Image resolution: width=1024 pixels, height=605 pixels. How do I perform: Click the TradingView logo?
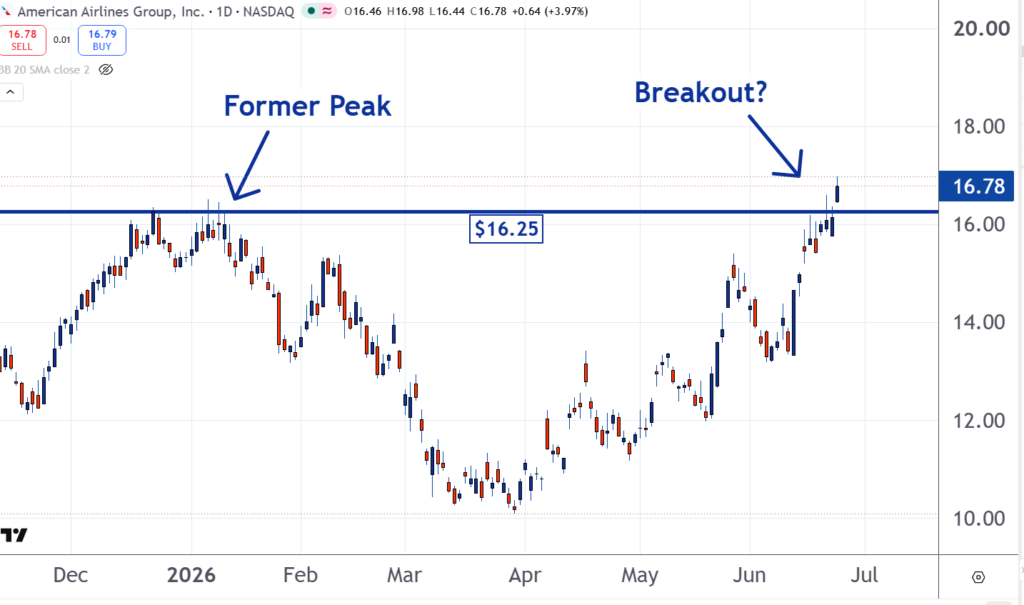14,535
